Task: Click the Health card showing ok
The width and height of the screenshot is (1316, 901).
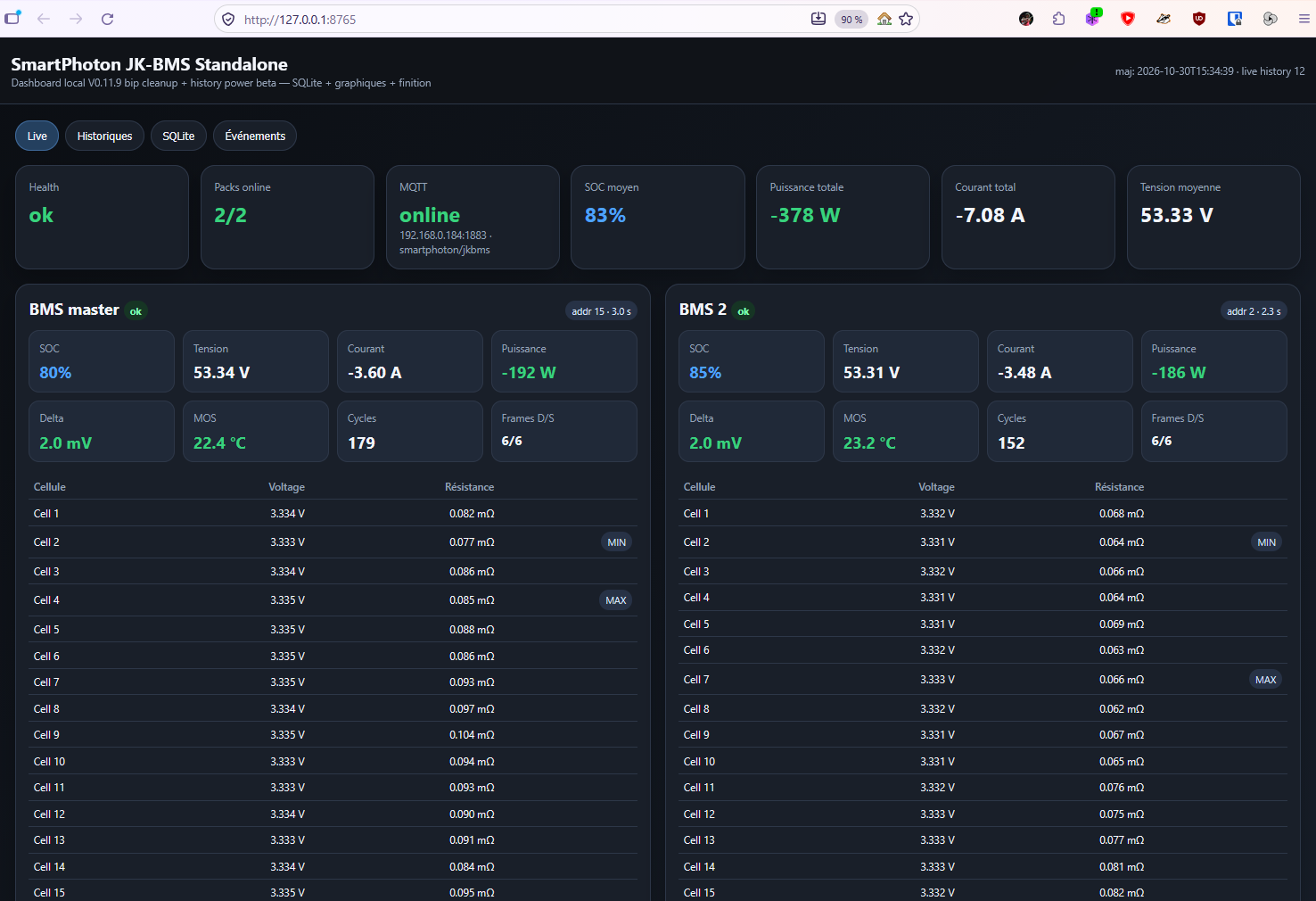Action: click(102, 217)
